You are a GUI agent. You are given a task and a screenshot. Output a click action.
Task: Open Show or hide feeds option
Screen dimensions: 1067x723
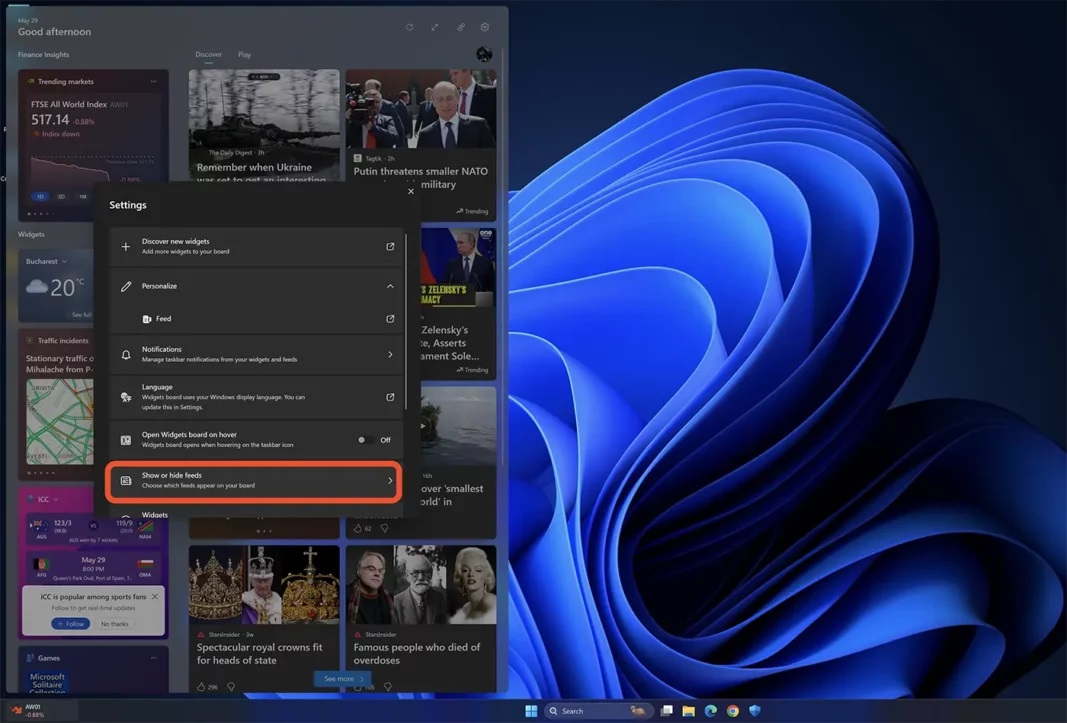click(254, 481)
